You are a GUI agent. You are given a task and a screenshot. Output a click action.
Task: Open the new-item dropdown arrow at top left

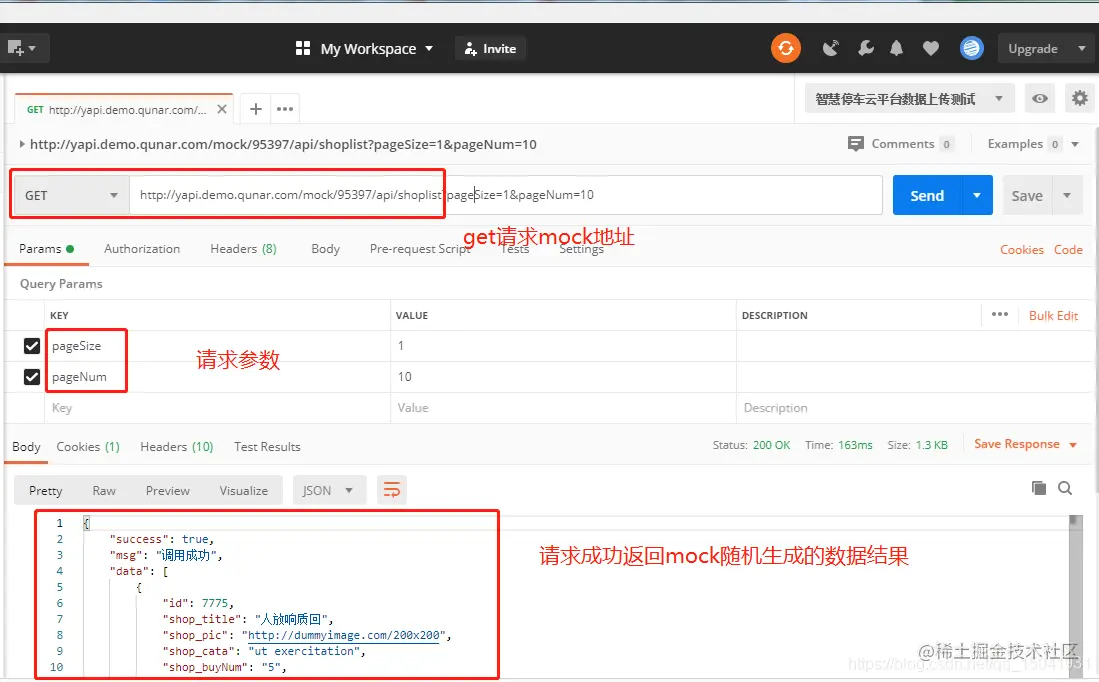click(x=32, y=48)
